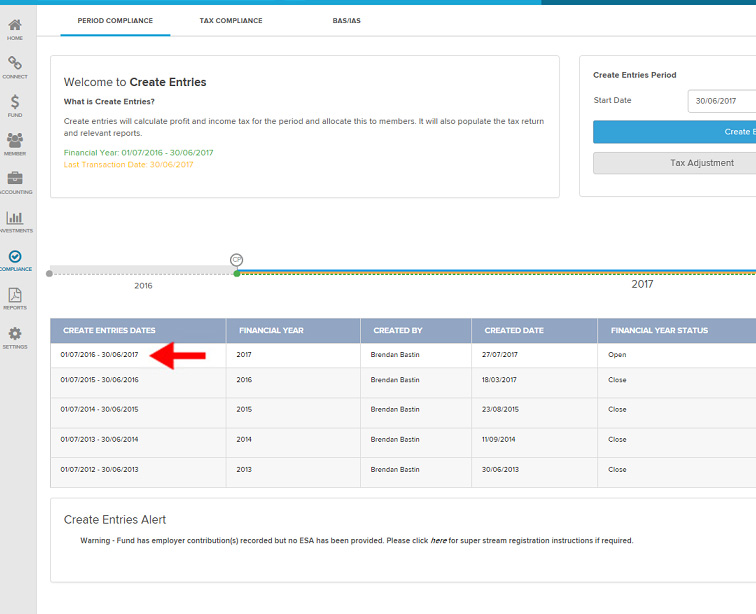Click the Start Date input field
756x614 pixels.
click(x=722, y=101)
